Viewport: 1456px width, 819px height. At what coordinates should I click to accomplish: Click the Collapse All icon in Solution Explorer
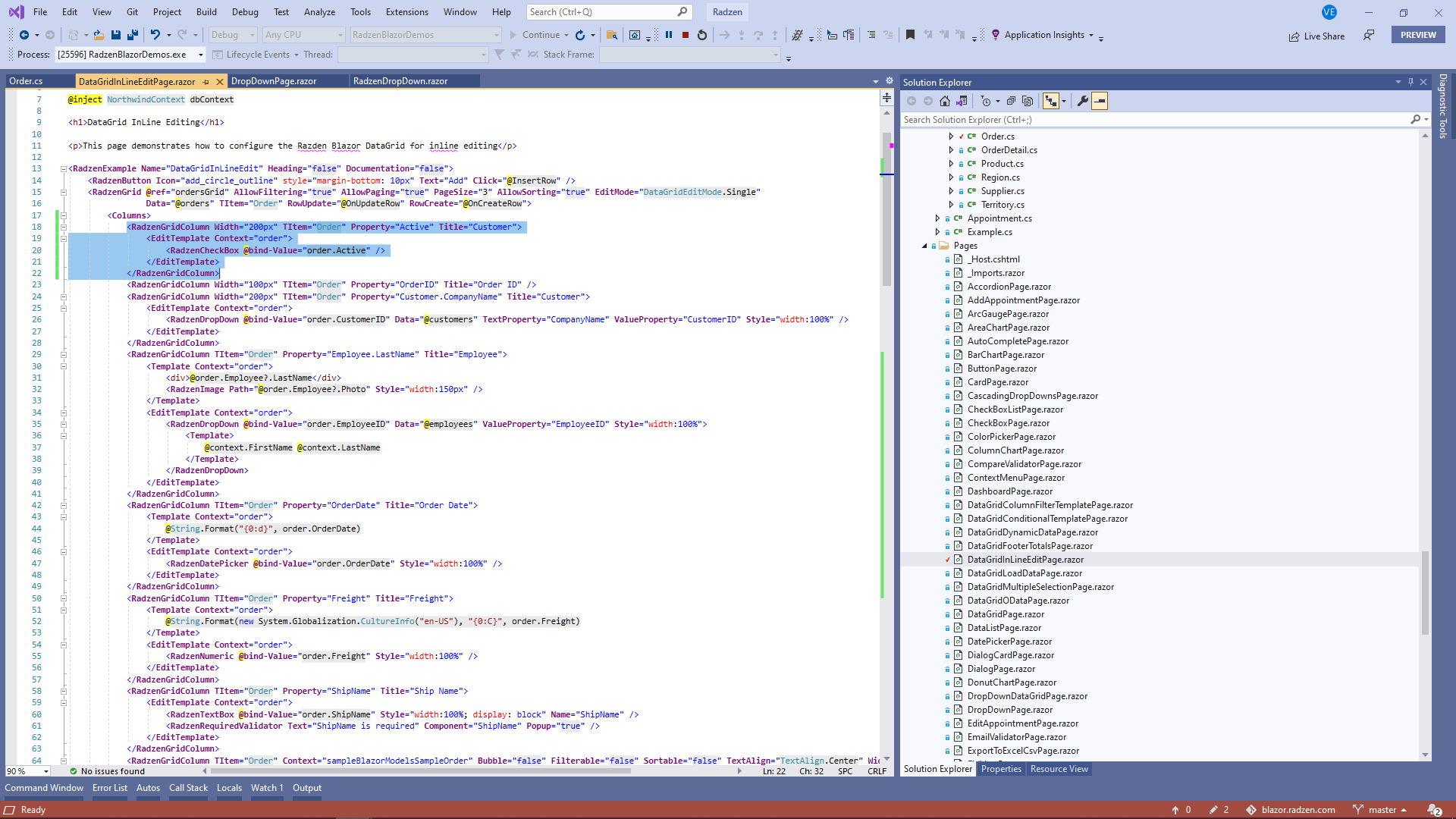[x=1011, y=101]
